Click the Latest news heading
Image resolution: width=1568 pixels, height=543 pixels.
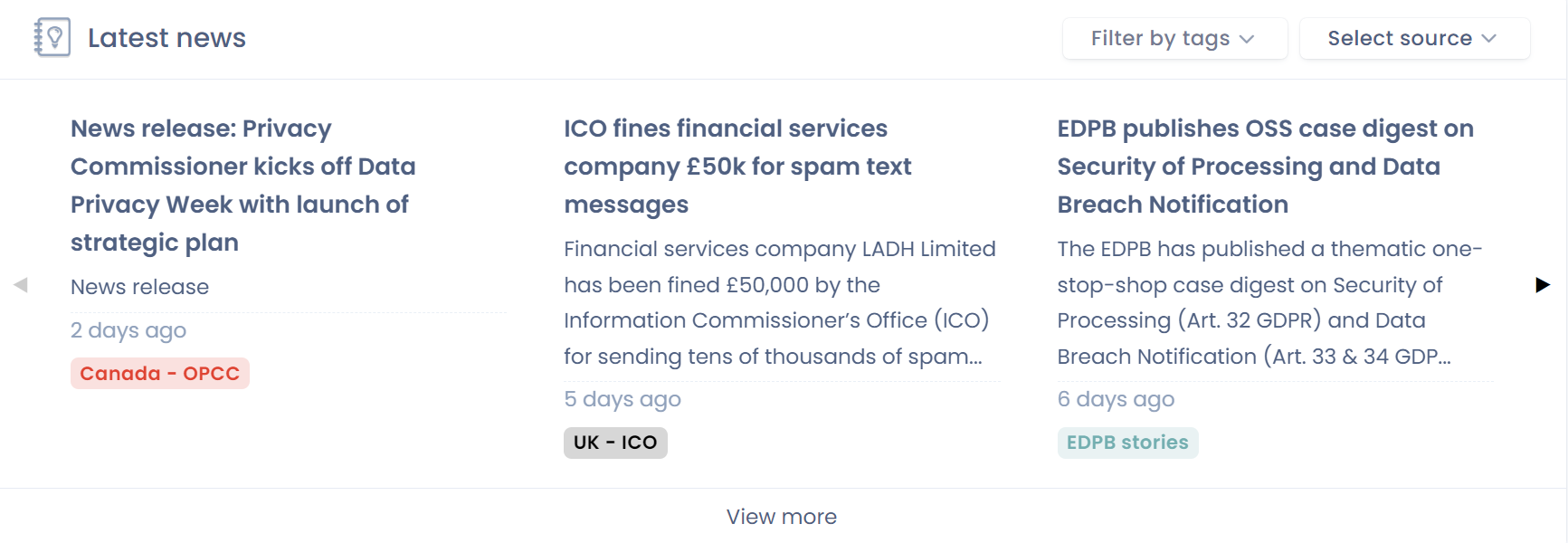pyautogui.click(x=166, y=38)
